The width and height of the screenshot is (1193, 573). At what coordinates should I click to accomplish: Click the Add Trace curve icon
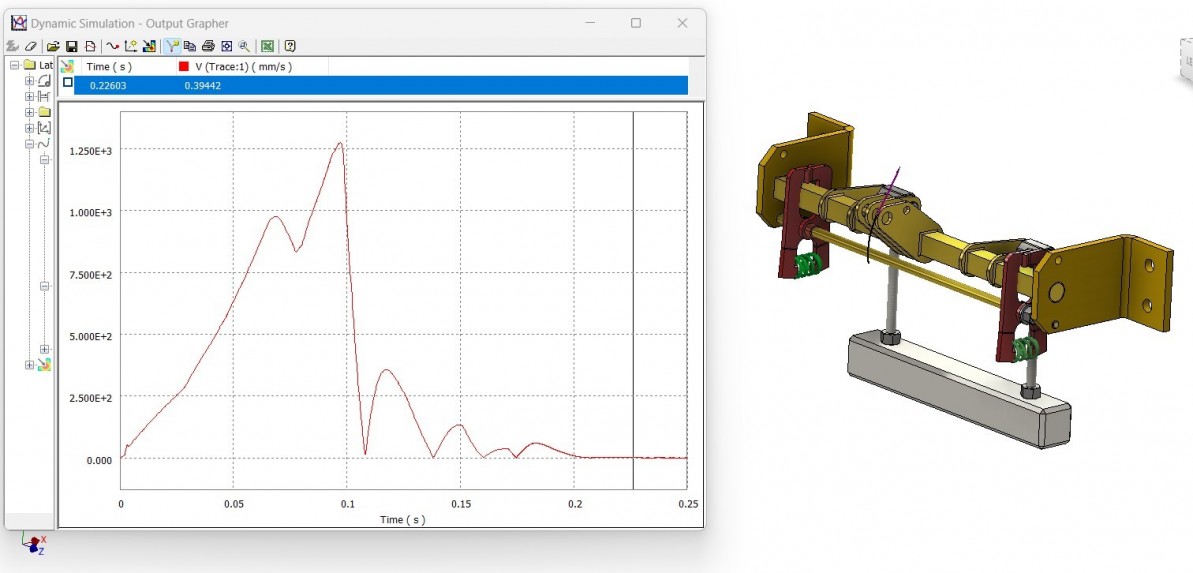click(x=113, y=46)
